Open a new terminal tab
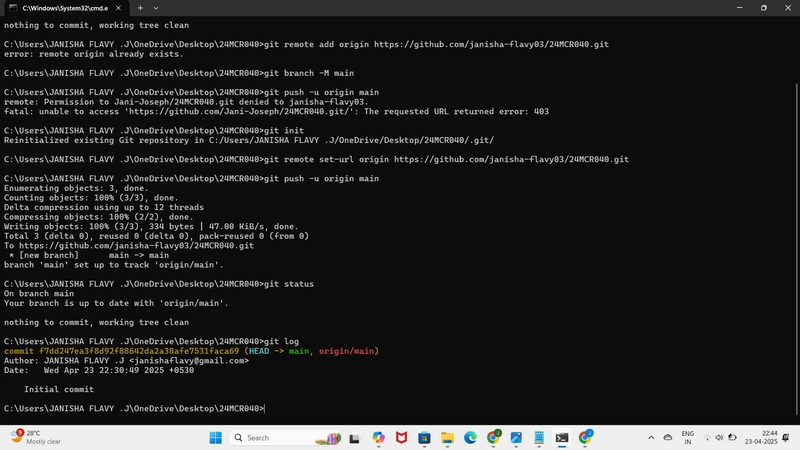The height and width of the screenshot is (450, 800). (140, 8)
